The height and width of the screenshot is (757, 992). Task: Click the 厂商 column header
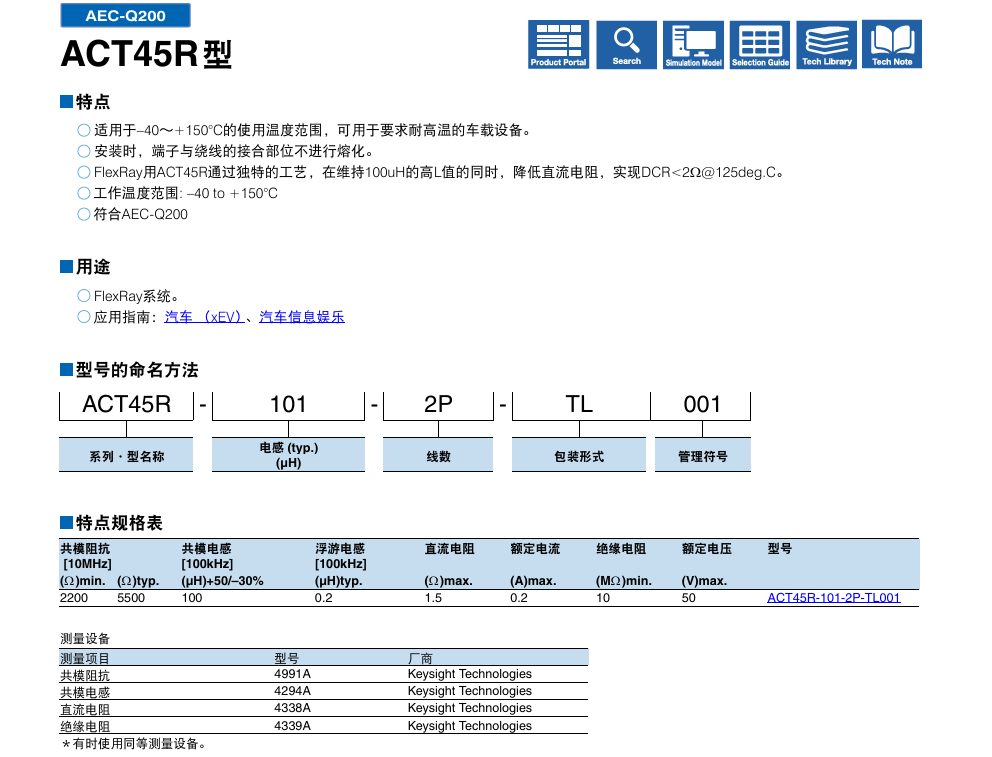pyautogui.click(x=420, y=658)
